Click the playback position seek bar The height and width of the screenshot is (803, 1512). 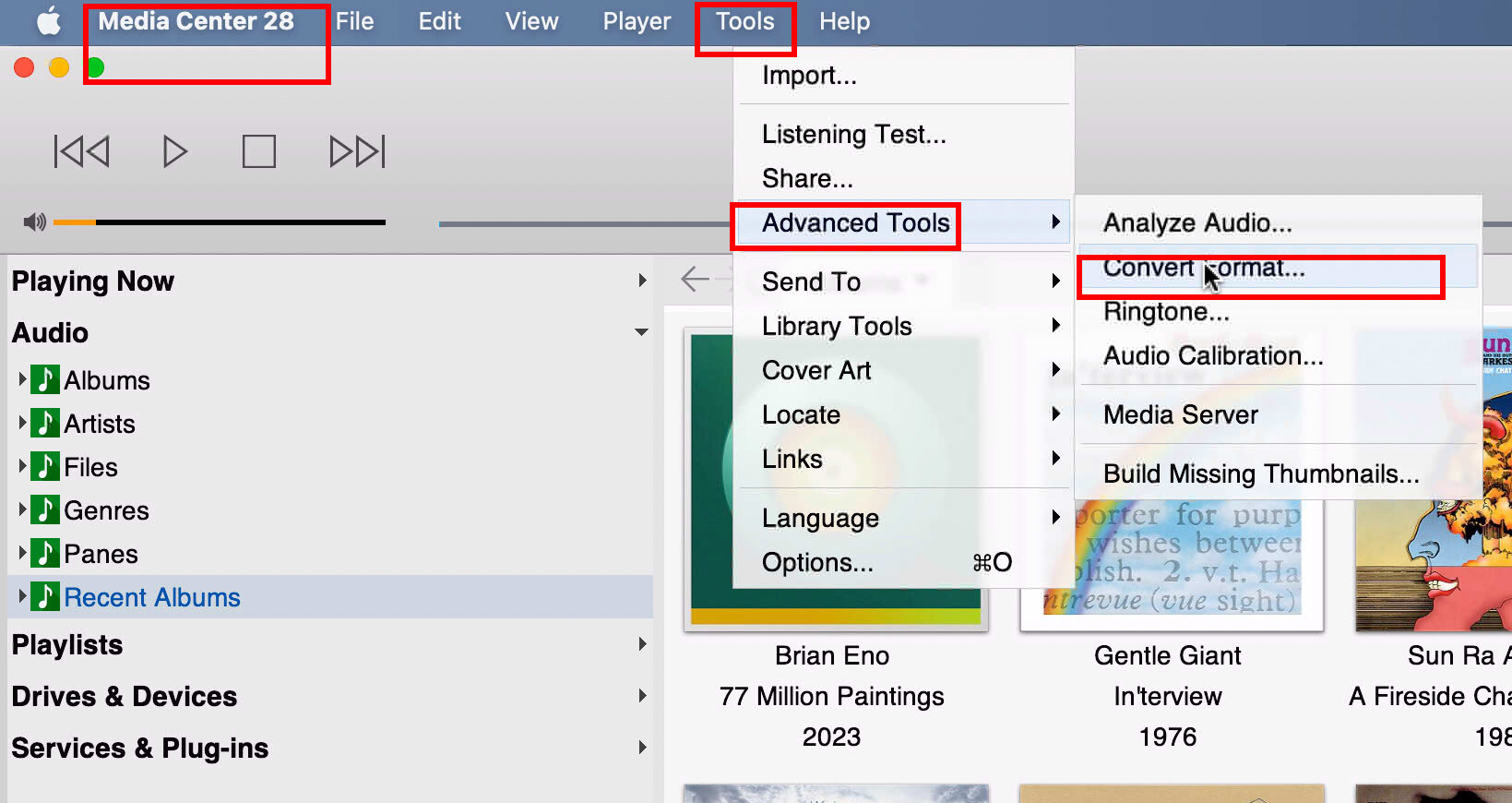click(x=586, y=223)
